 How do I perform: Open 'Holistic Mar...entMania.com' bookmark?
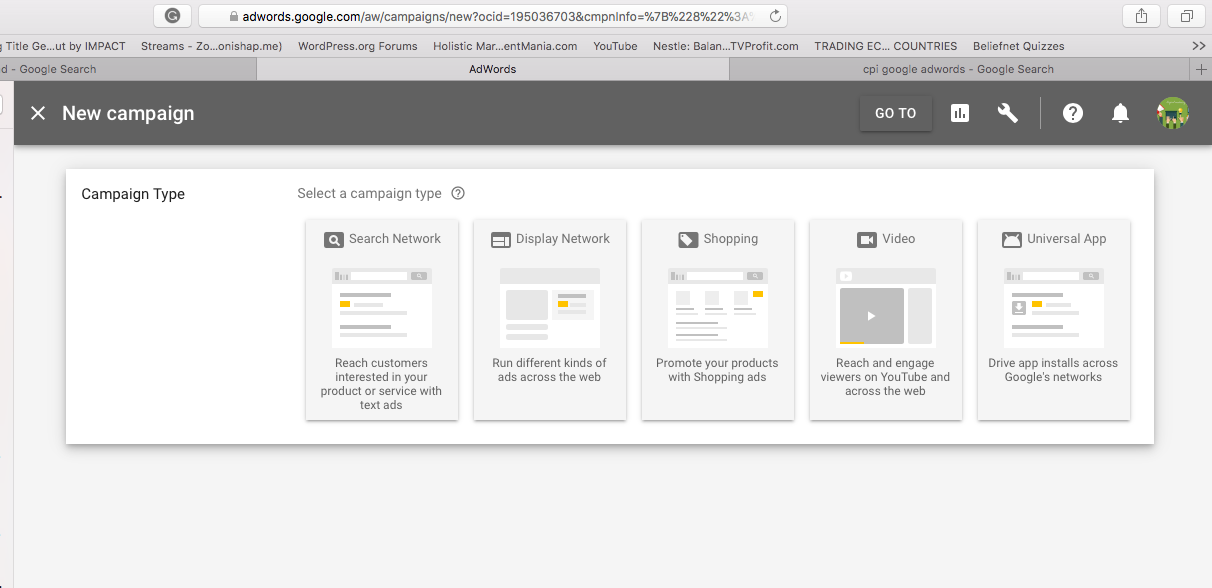[505, 46]
